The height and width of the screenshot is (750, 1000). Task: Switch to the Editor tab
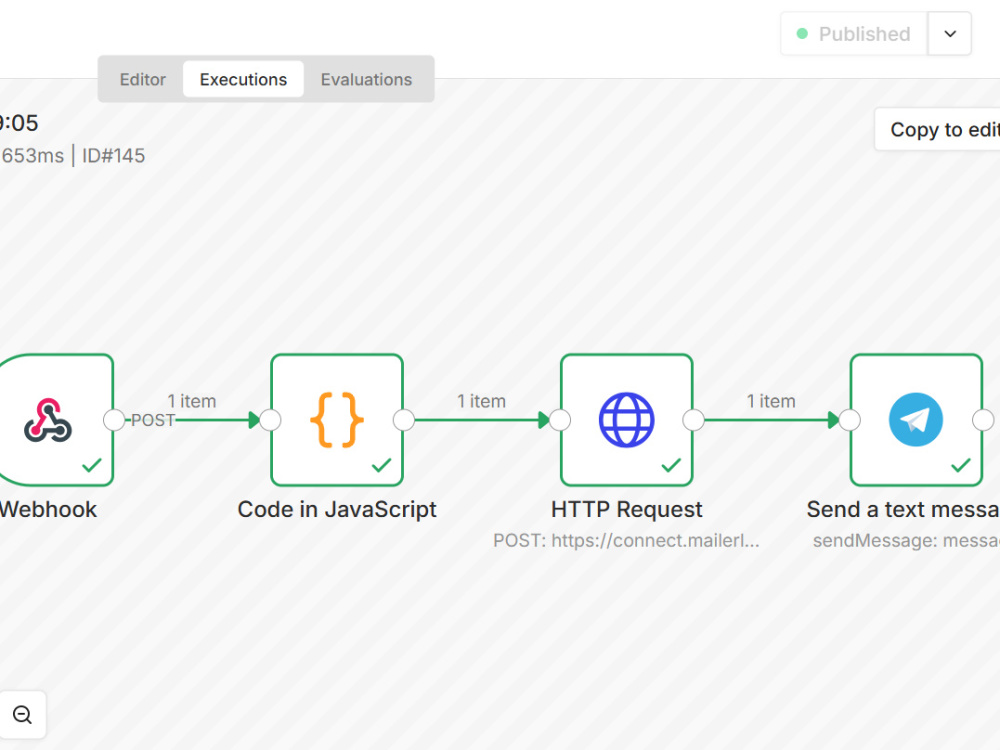[142, 79]
